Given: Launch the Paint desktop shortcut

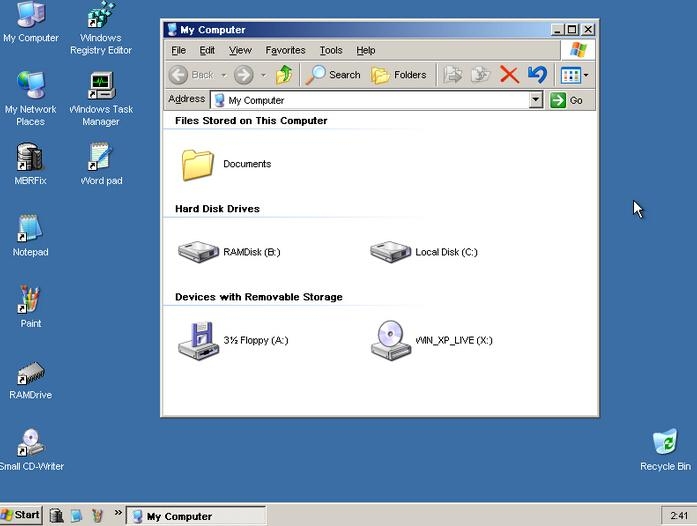Looking at the screenshot, I should [30, 306].
